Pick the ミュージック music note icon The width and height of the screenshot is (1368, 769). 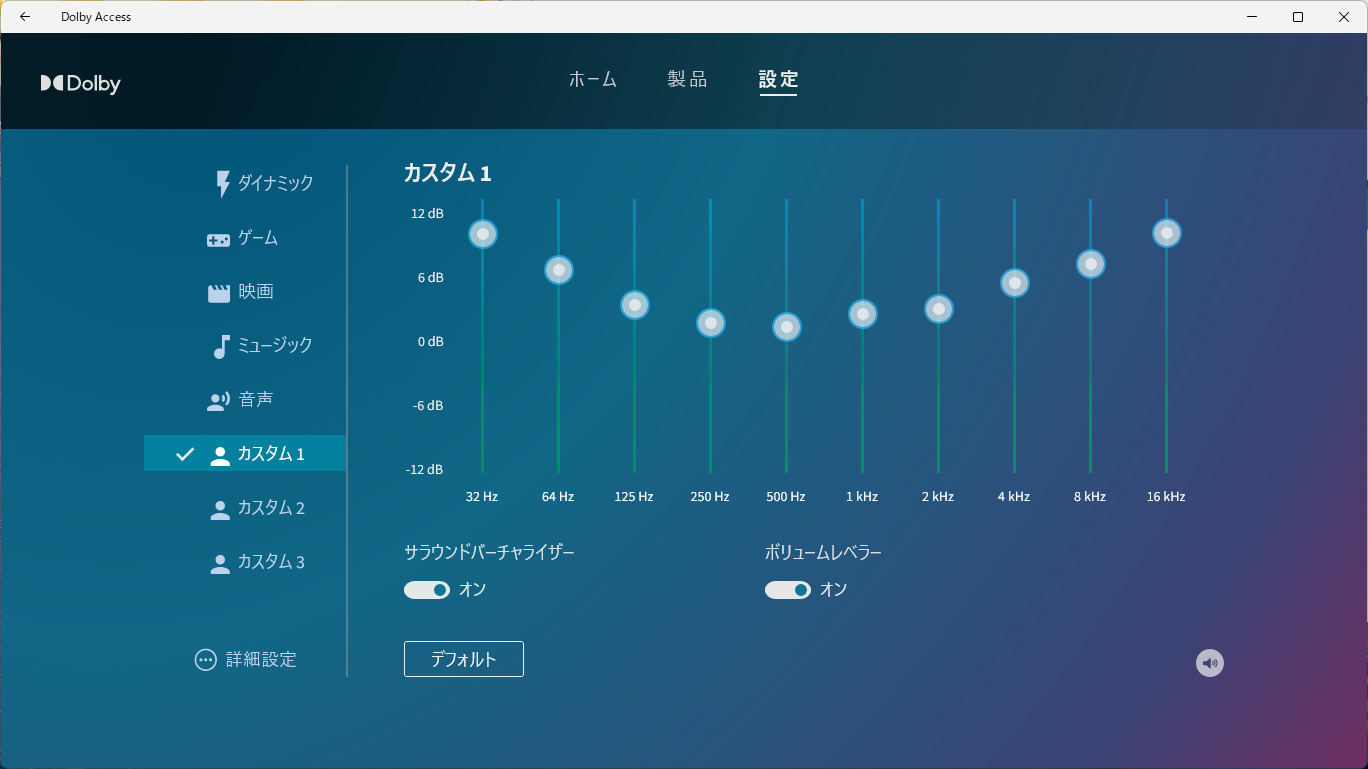tap(221, 346)
